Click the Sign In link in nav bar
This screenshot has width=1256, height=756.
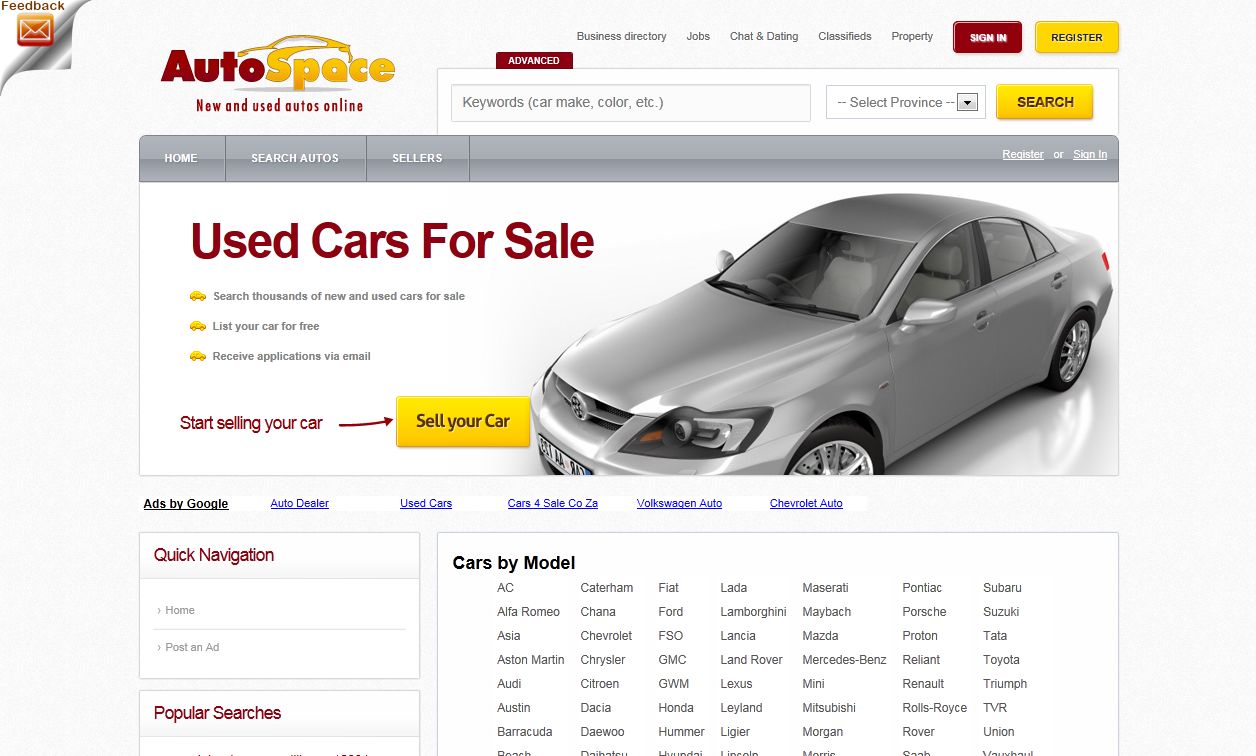1089,154
